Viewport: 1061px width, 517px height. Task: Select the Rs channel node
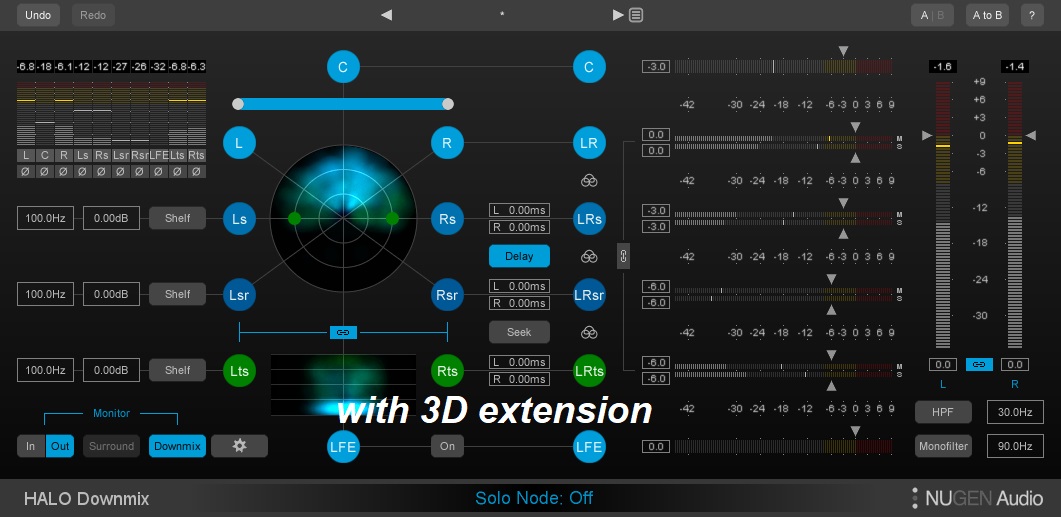pos(447,219)
